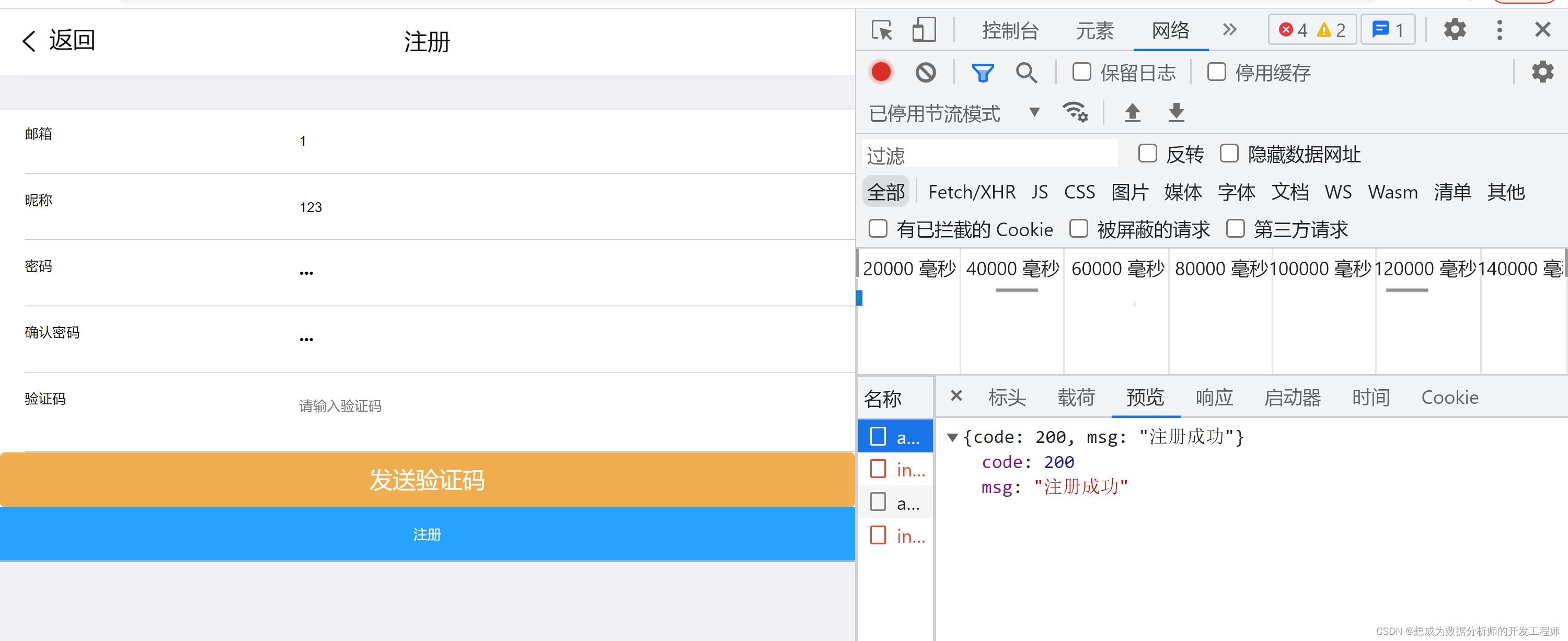This screenshot has width=1568, height=641.
Task: Open the 载荷 detail tab
Action: pyautogui.click(x=1076, y=398)
